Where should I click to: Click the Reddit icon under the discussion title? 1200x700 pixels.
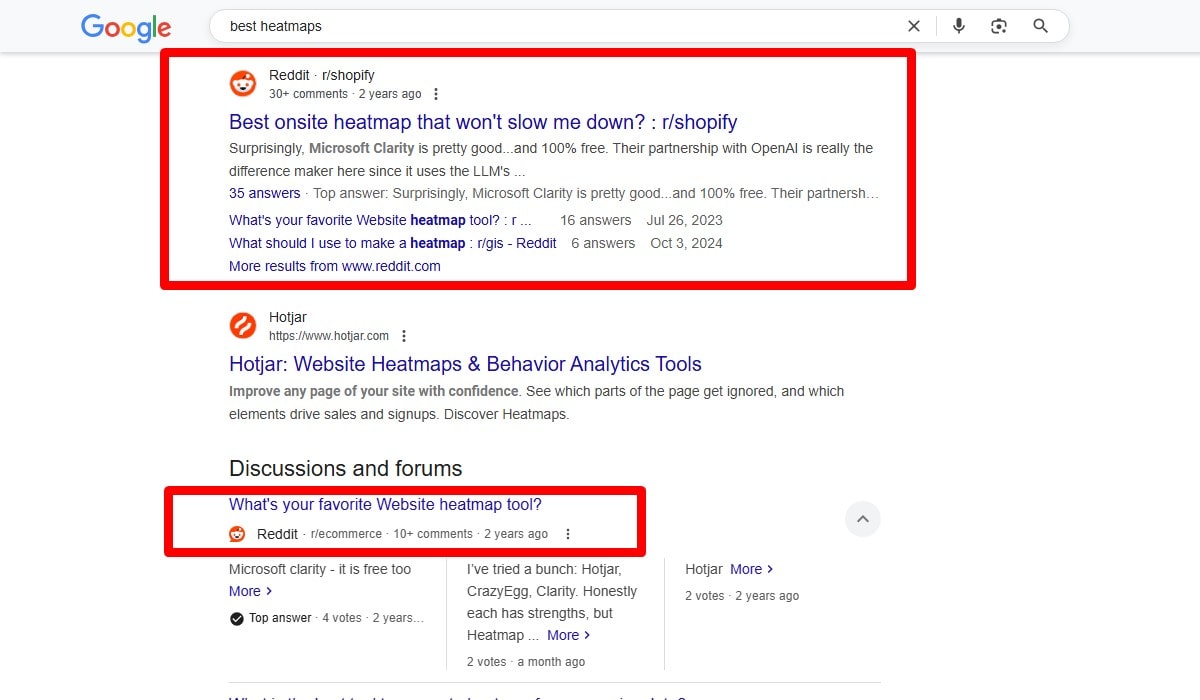pos(237,534)
